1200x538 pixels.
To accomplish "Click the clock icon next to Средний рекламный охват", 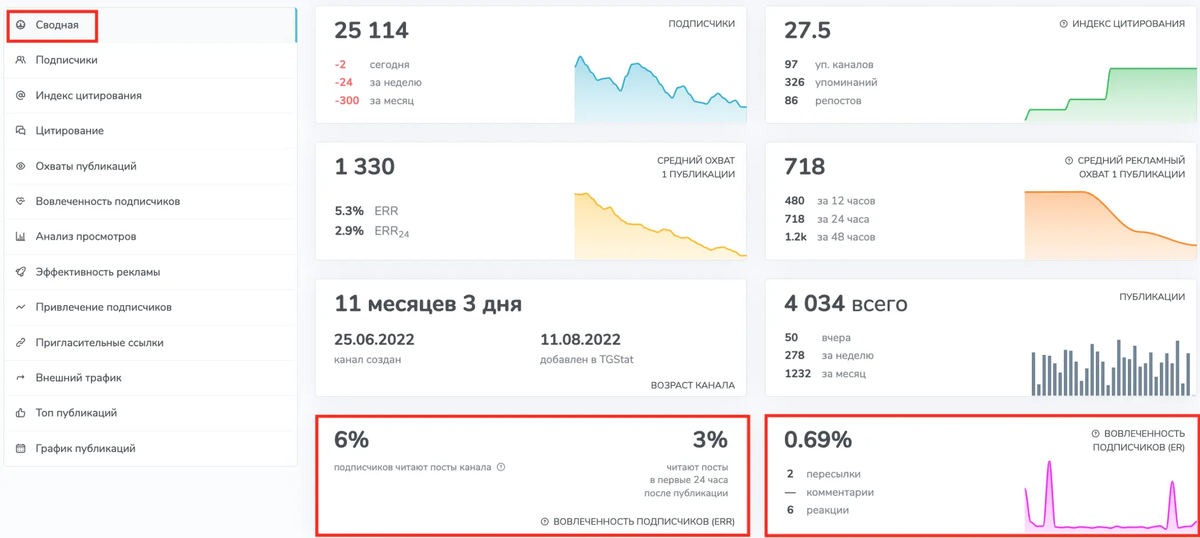I will pos(1069,161).
